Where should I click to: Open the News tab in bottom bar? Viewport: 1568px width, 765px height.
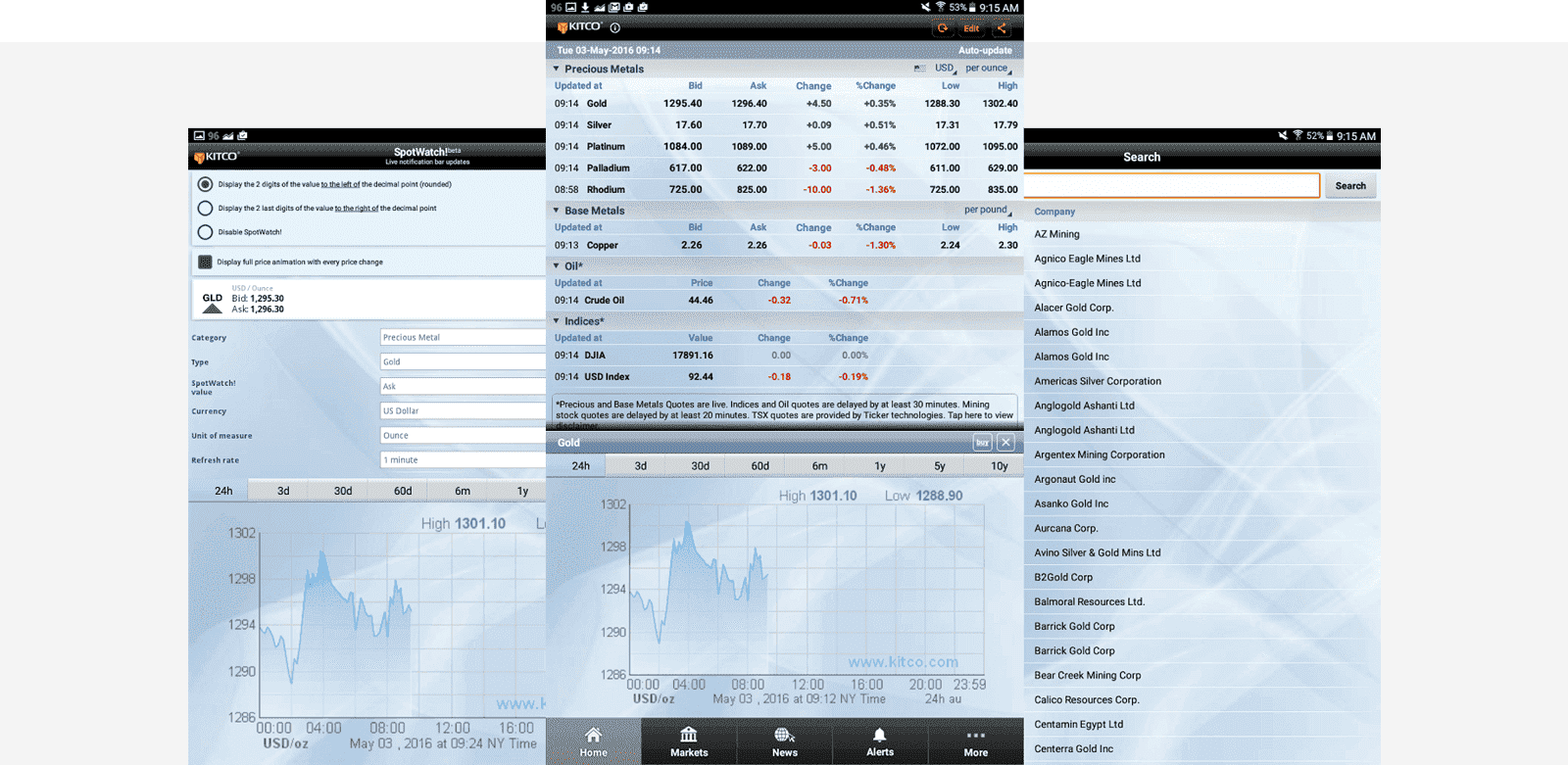click(784, 741)
